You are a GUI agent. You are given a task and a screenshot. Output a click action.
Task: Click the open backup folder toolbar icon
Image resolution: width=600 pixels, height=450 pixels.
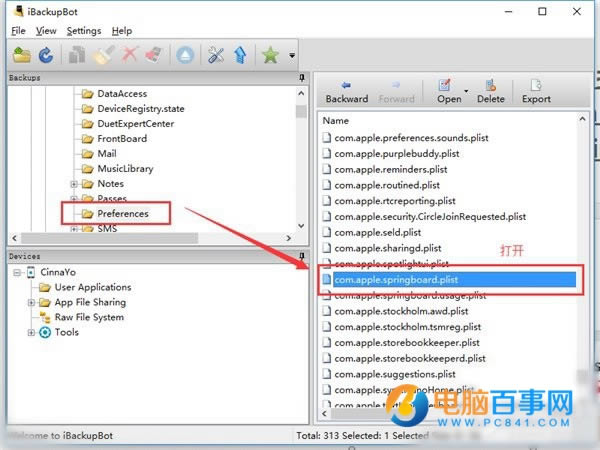click(x=22, y=55)
